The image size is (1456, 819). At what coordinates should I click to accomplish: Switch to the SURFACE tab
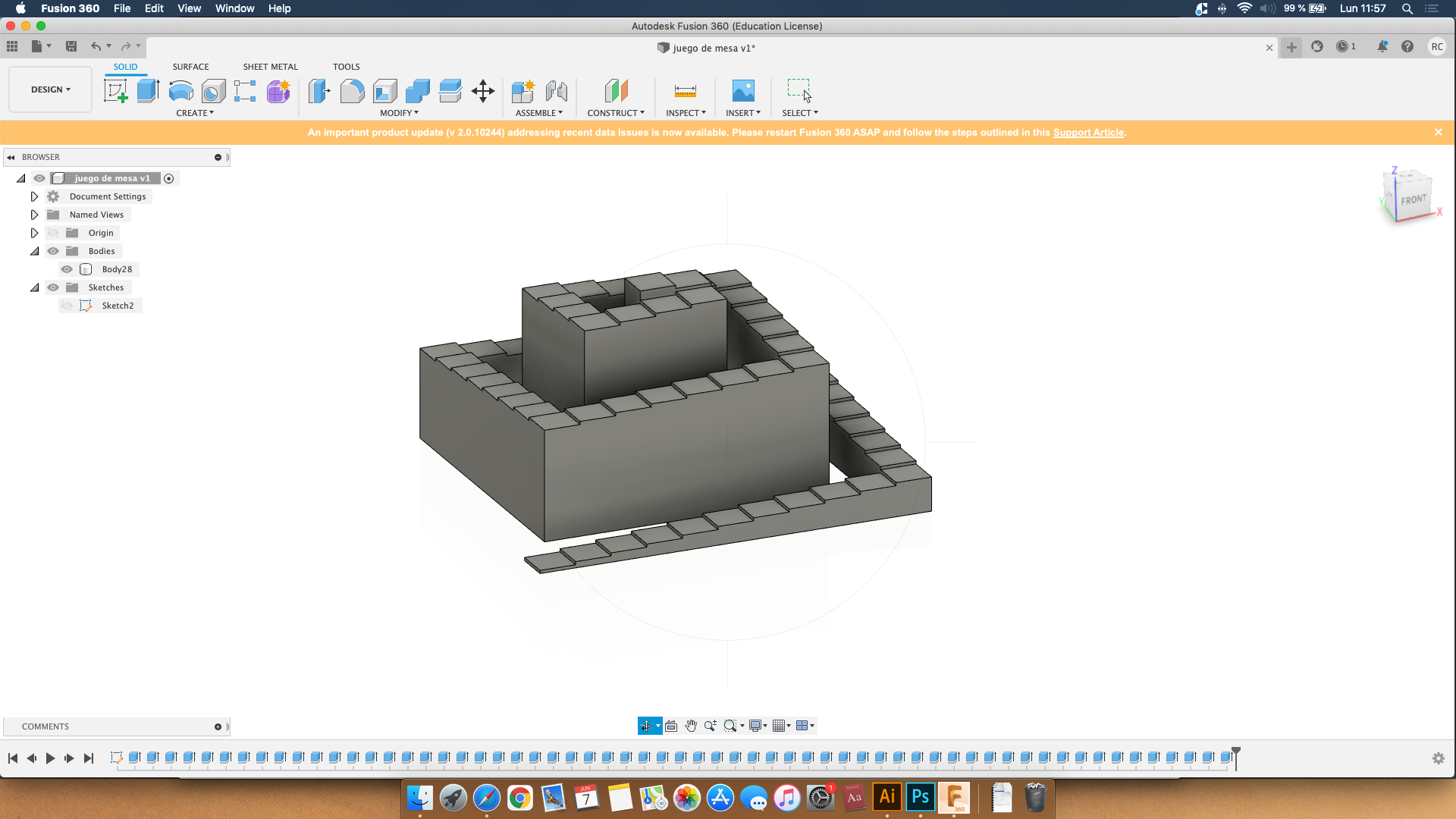tap(190, 67)
